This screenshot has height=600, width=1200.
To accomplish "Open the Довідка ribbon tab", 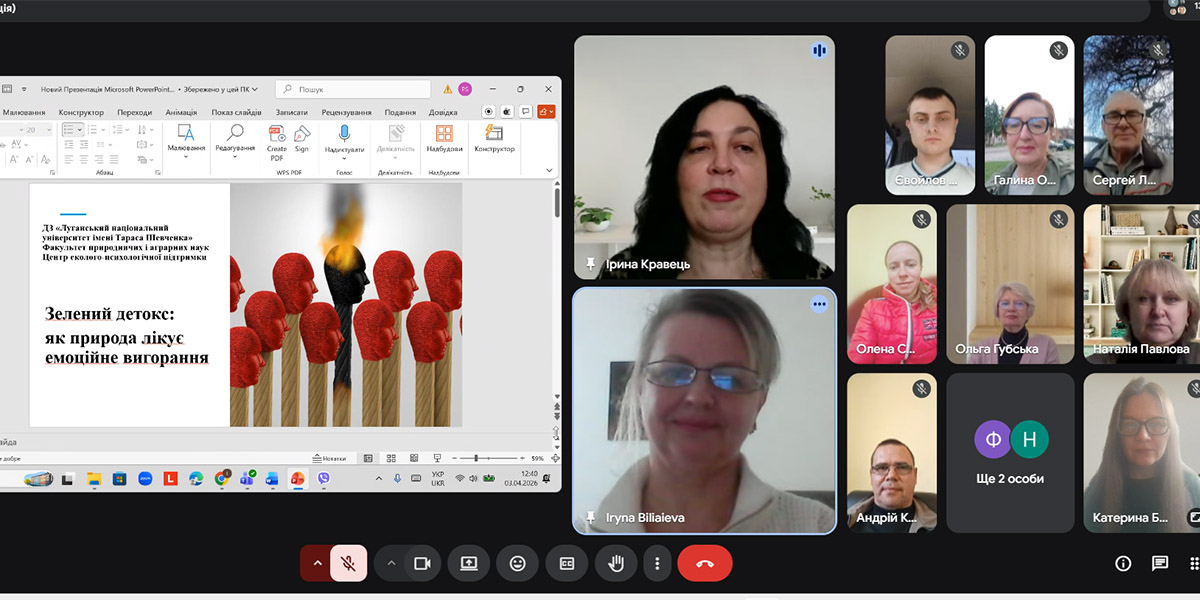I will point(443,113).
